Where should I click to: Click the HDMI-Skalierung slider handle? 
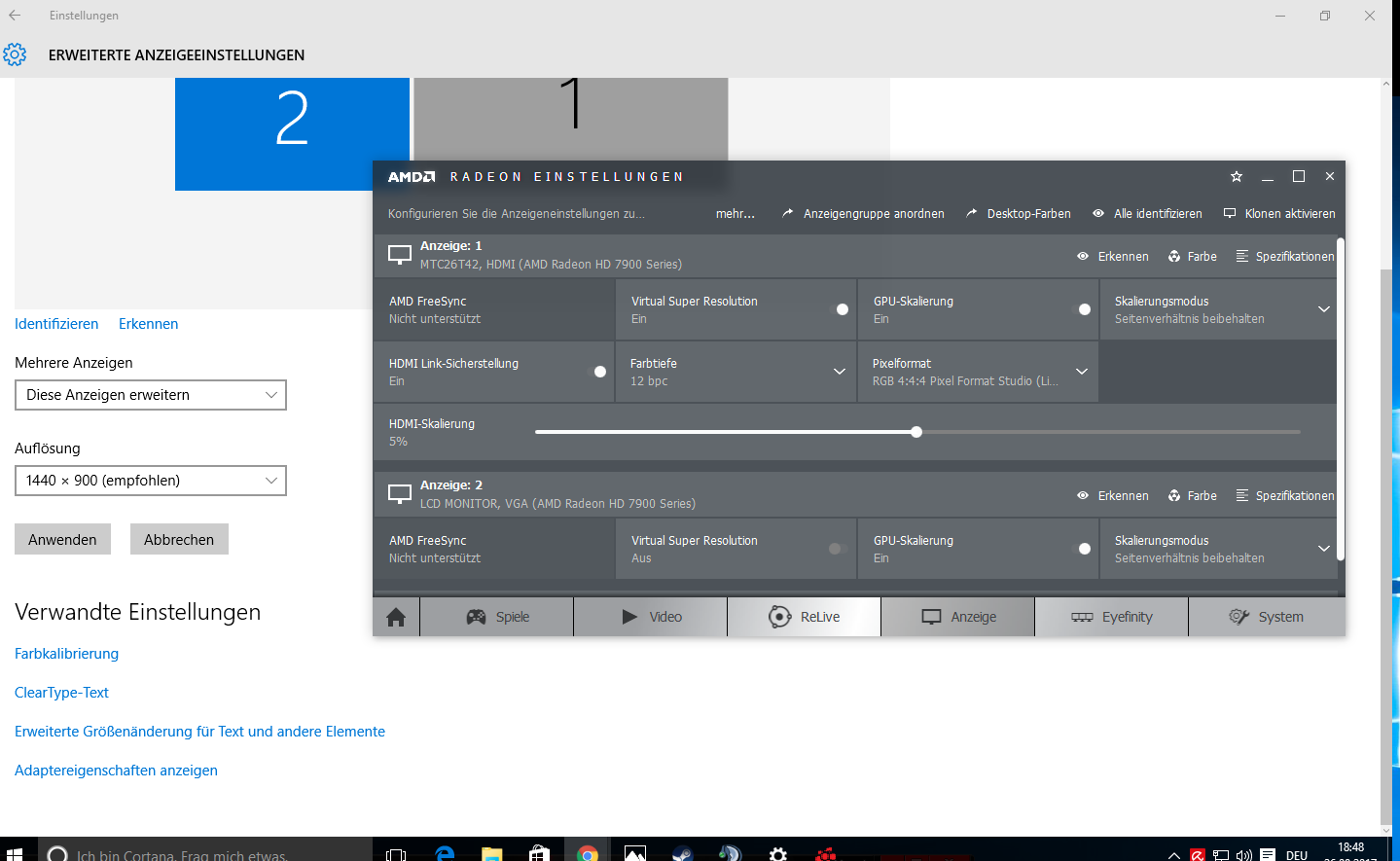point(916,432)
